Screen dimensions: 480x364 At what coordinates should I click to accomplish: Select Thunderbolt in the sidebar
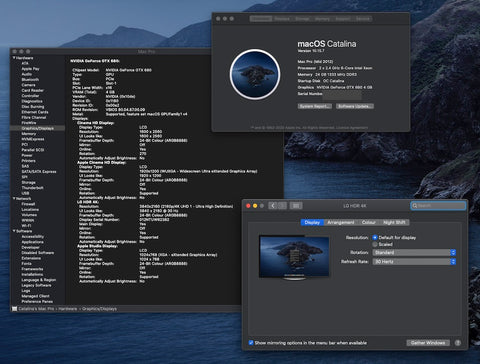pyautogui.click(x=32, y=188)
